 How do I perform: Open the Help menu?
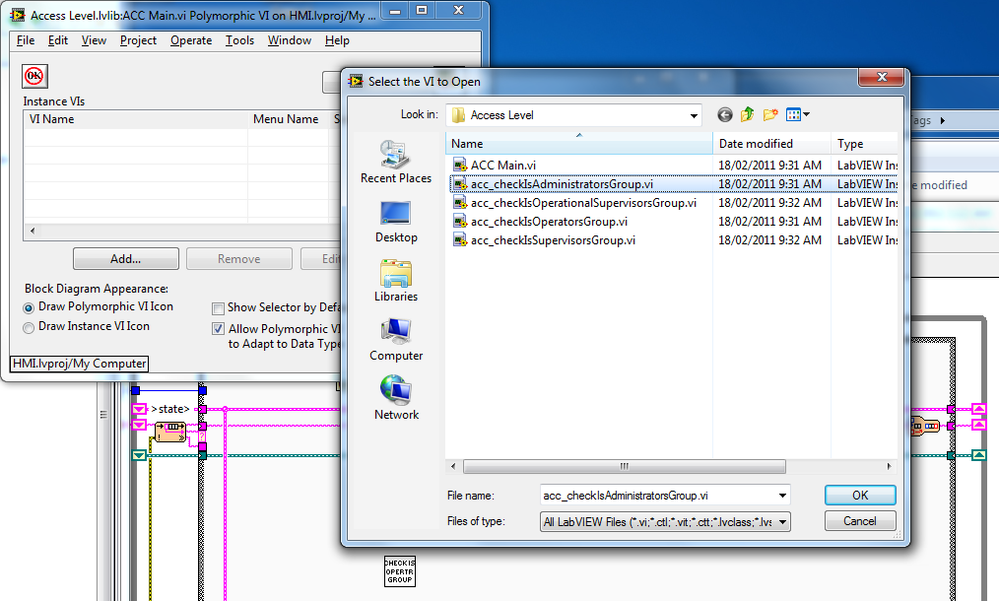click(x=338, y=40)
